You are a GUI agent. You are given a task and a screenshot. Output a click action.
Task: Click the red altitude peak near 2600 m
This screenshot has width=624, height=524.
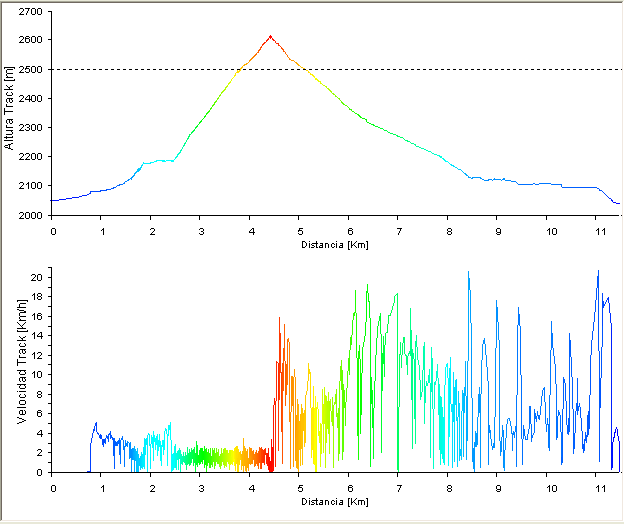271,37
